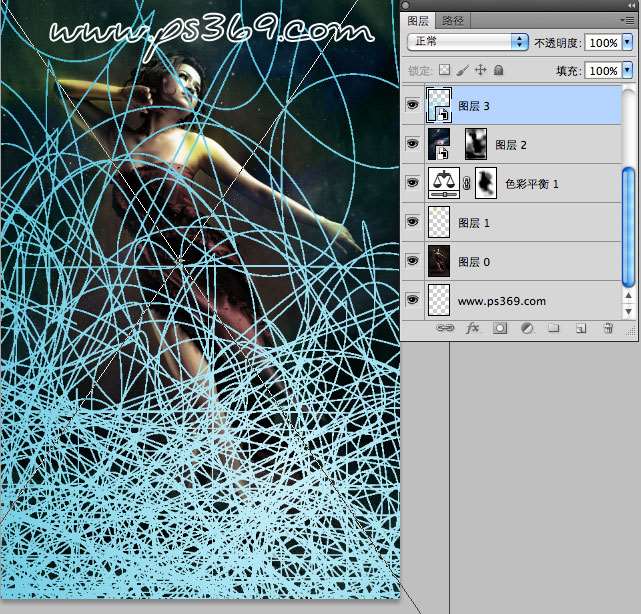The image size is (641, 614).
Task: Expand the 填充 fill slider arrow
Action: 627,71
